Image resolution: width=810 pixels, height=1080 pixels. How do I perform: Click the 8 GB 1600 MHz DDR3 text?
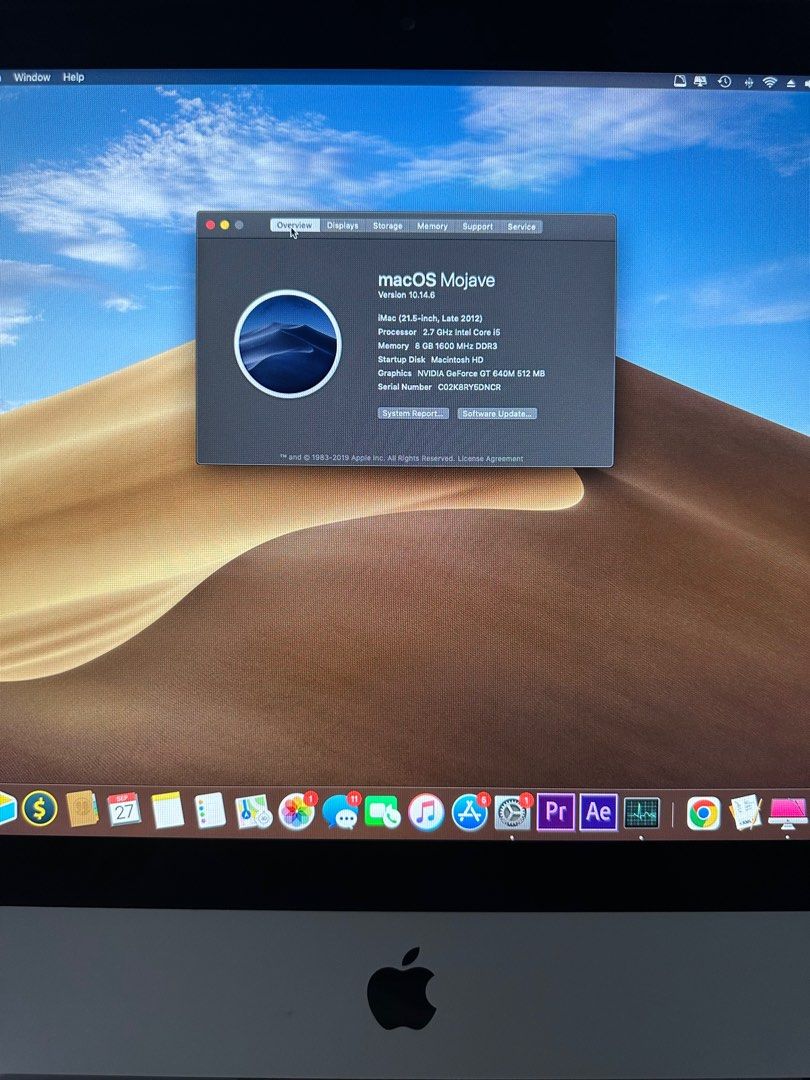click(x=455, y=346)
